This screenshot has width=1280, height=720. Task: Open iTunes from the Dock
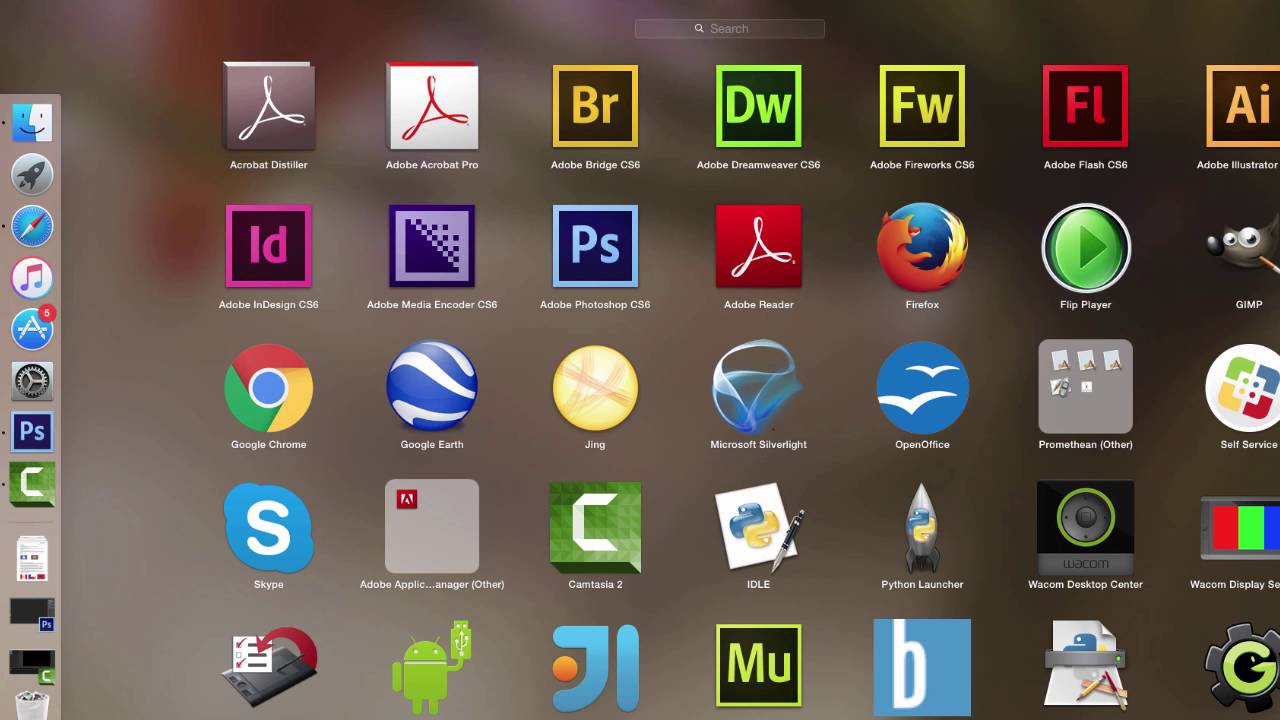coord(32,278)
